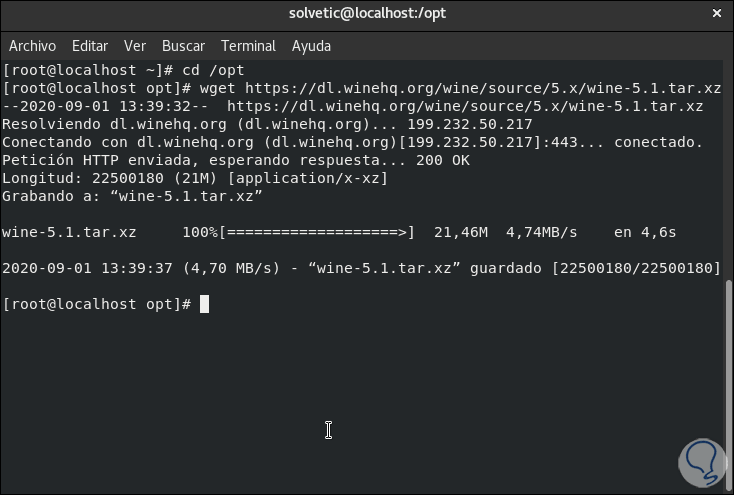The width and height of the screenshot is (734, 495).
Task: Click the "Longitud: 22500180" line
Action: tap(195, 178)
